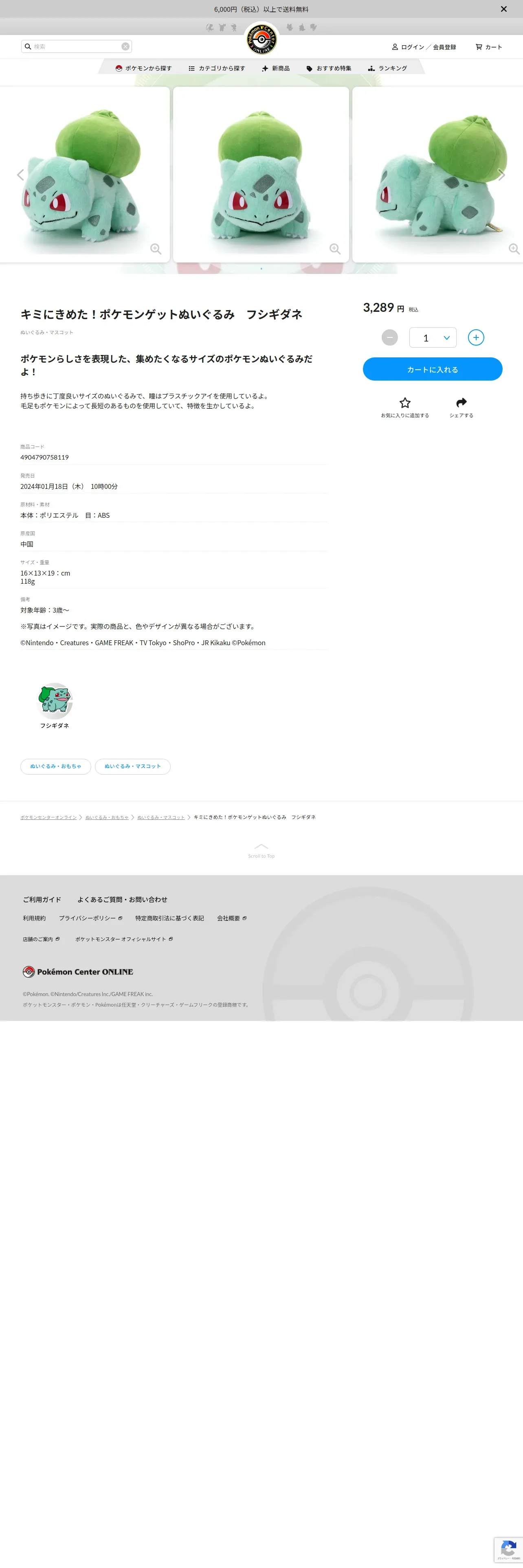This screenshot has height=1568, width=523.
Task: Zoom the side-view plush image
Action: click(x=514, y=249)
